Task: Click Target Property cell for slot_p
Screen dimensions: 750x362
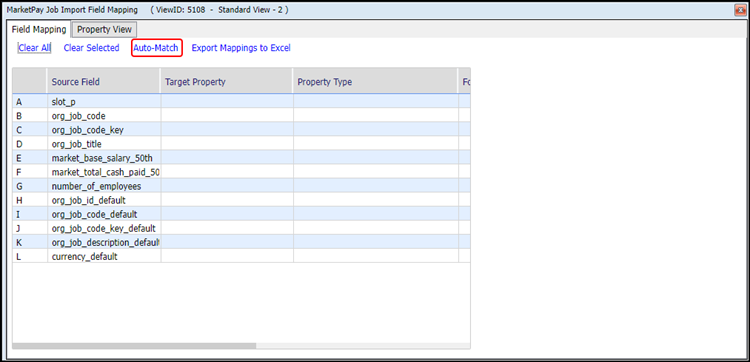Action: [x=227, y=101]
